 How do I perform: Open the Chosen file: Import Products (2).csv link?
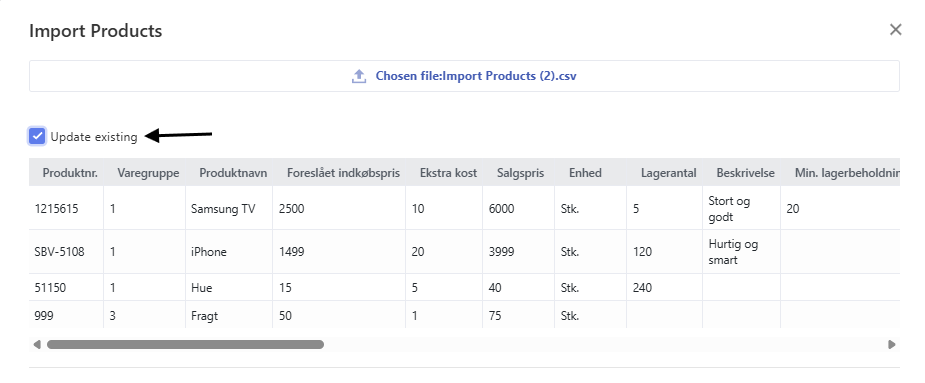(475, 76)
